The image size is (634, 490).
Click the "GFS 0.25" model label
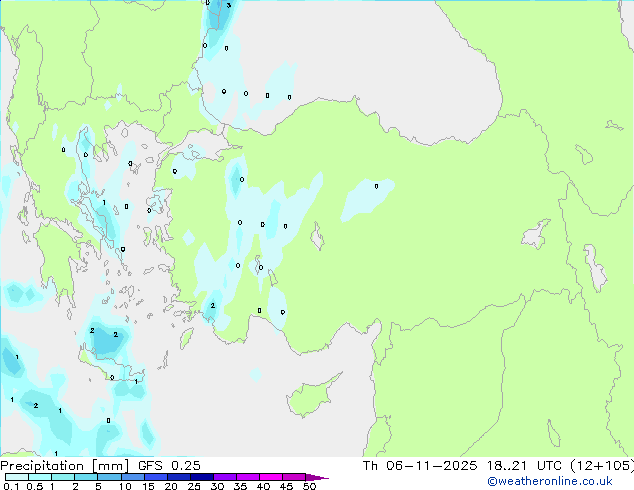[169, 466]
